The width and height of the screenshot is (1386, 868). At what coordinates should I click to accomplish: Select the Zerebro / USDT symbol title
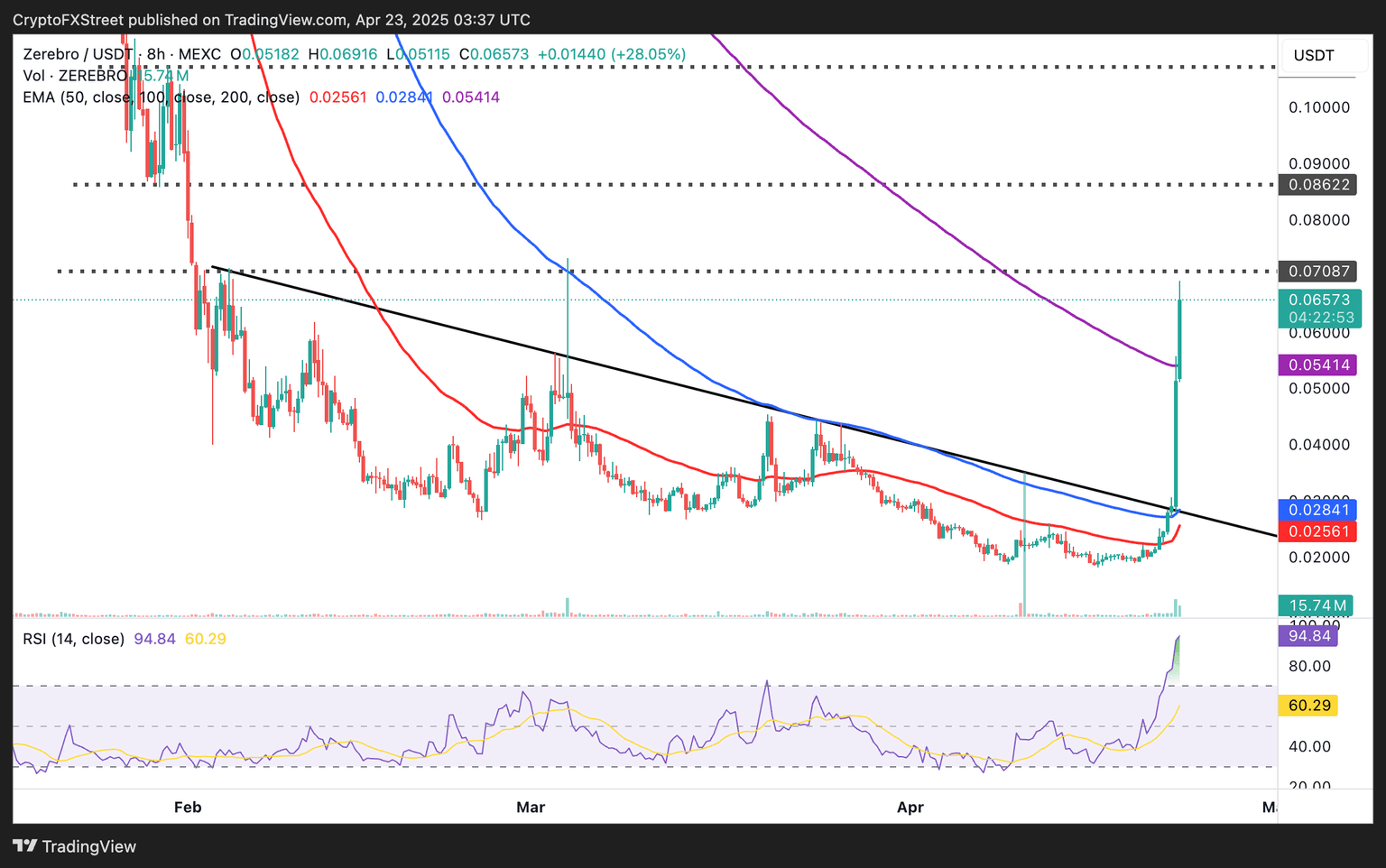pyautogui.click(x=78, y=54)
